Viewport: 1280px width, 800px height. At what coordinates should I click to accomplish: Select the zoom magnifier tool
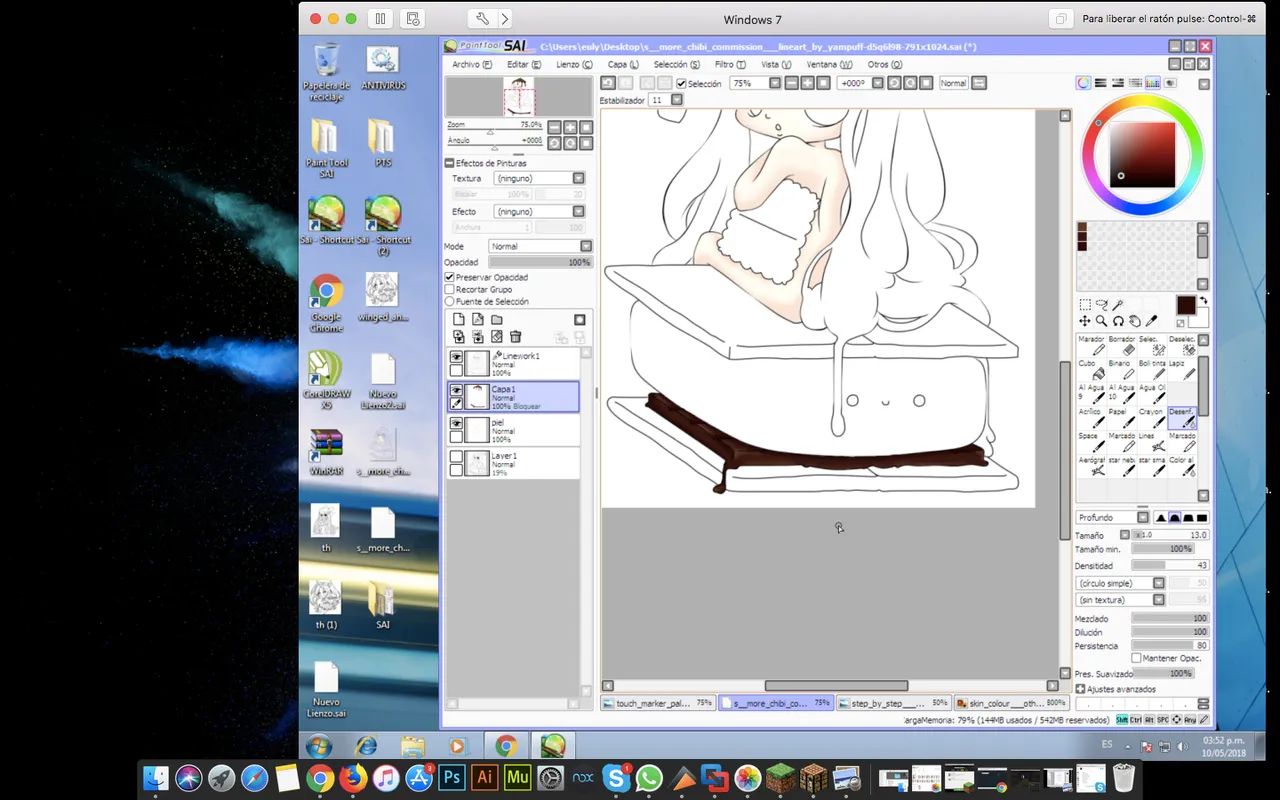pos(1101,321)
